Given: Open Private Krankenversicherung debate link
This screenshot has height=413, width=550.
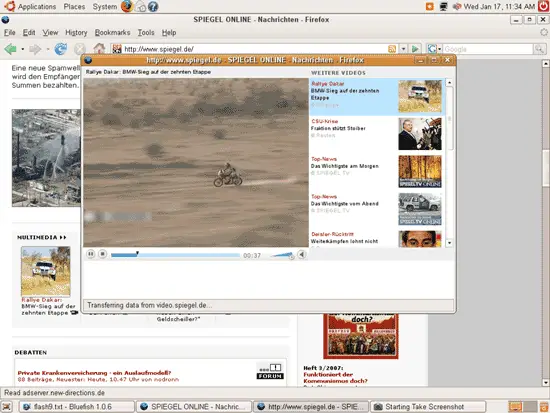Looking at the screenshot, I should pos(94,373).
